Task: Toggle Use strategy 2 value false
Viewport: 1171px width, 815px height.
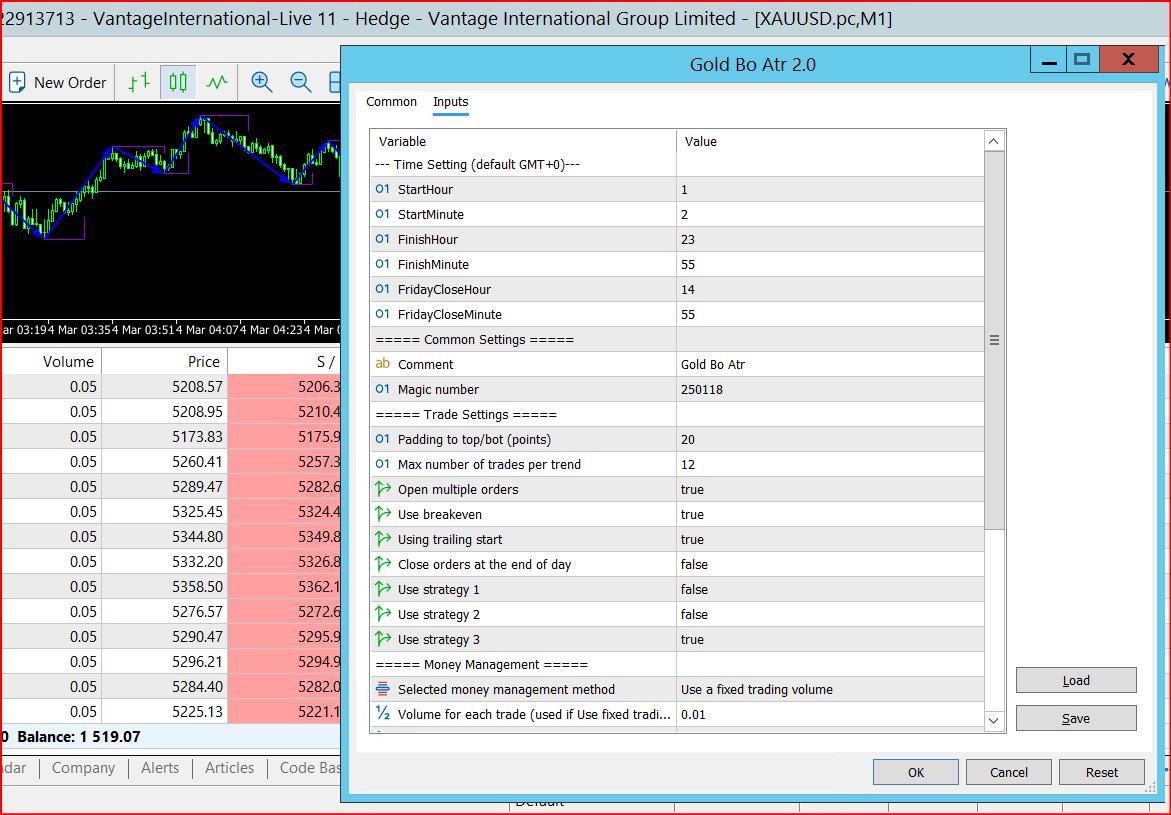Action: coord(830,615)
